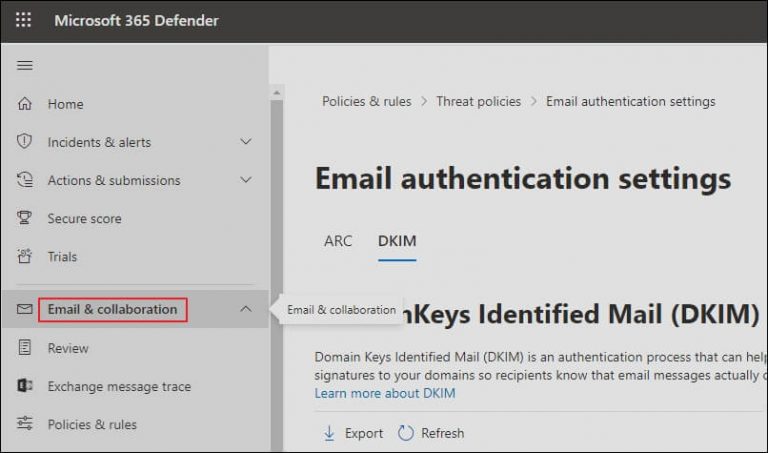Go to Home in the sidebar
768x453 pixels.
point(66,104)
